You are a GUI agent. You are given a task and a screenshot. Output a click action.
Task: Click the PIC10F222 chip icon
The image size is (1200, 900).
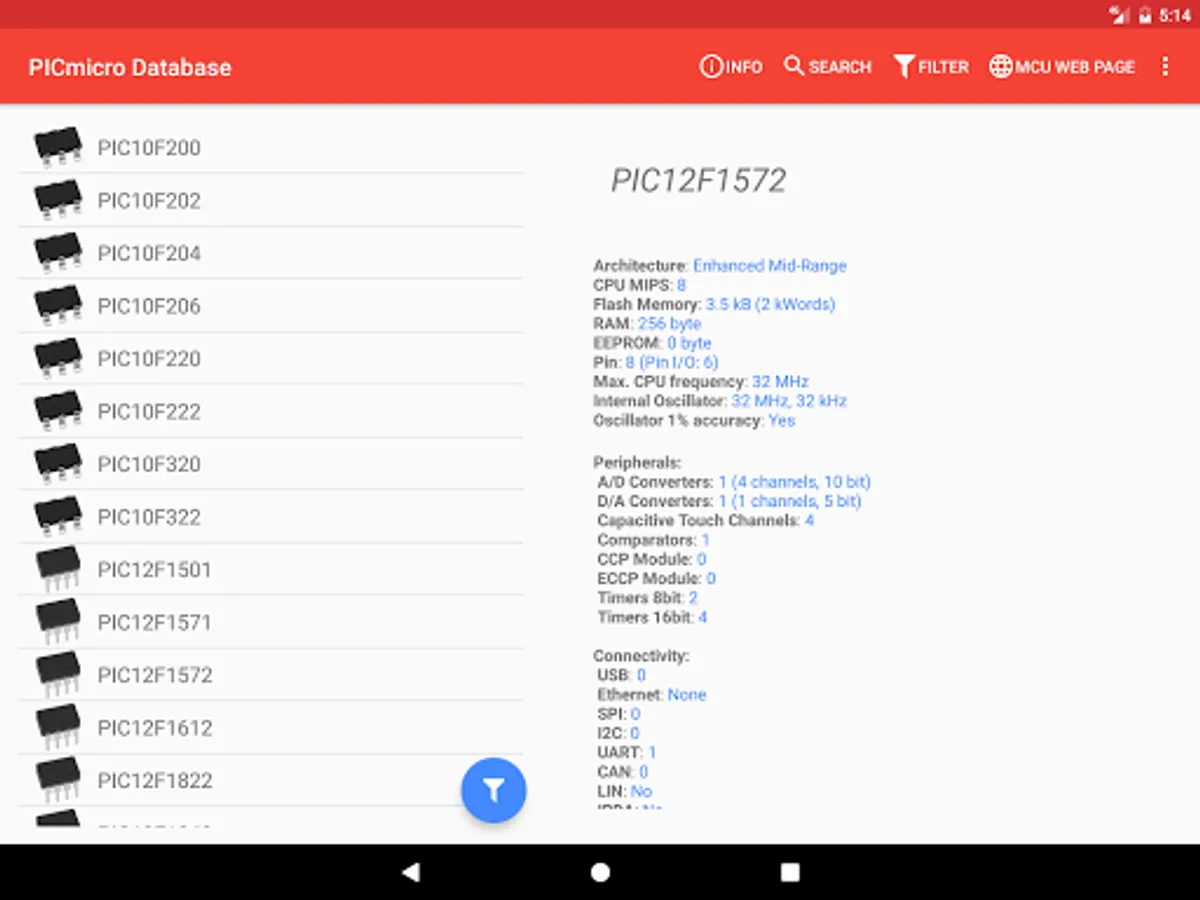pyautogui.click(x=58, y=410)
